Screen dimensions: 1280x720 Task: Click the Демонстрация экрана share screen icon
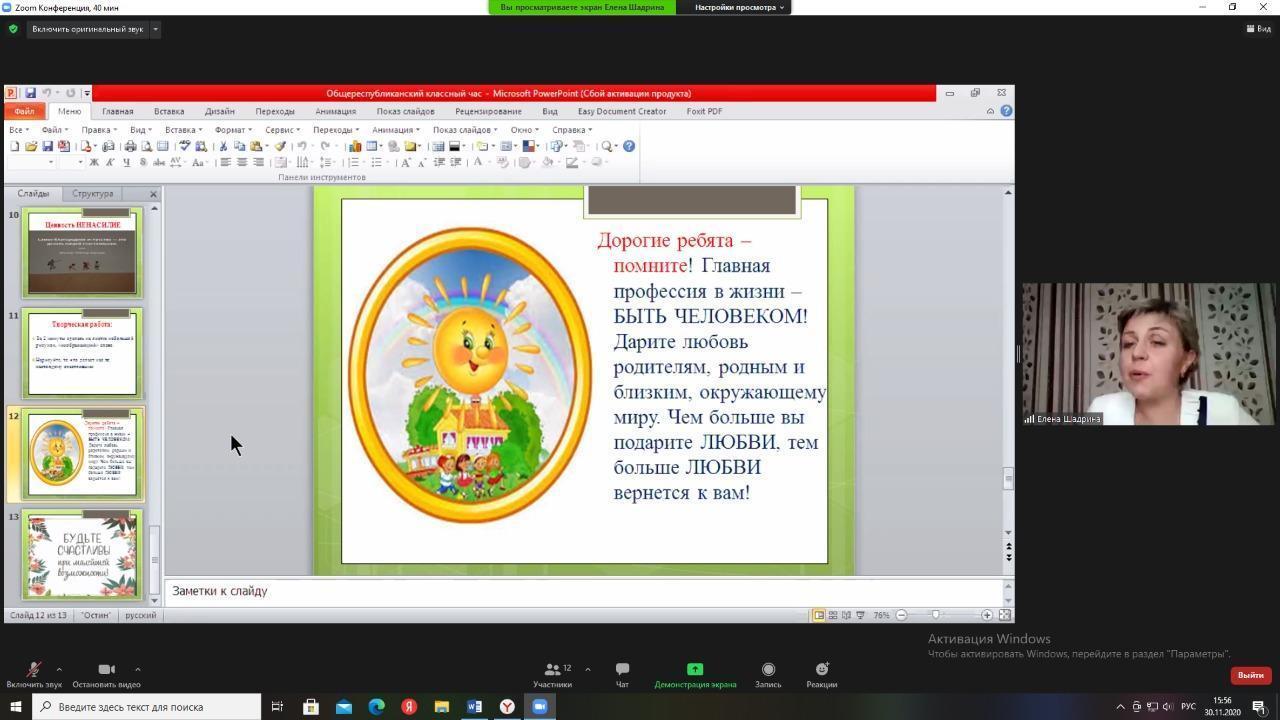click(695, 670)
